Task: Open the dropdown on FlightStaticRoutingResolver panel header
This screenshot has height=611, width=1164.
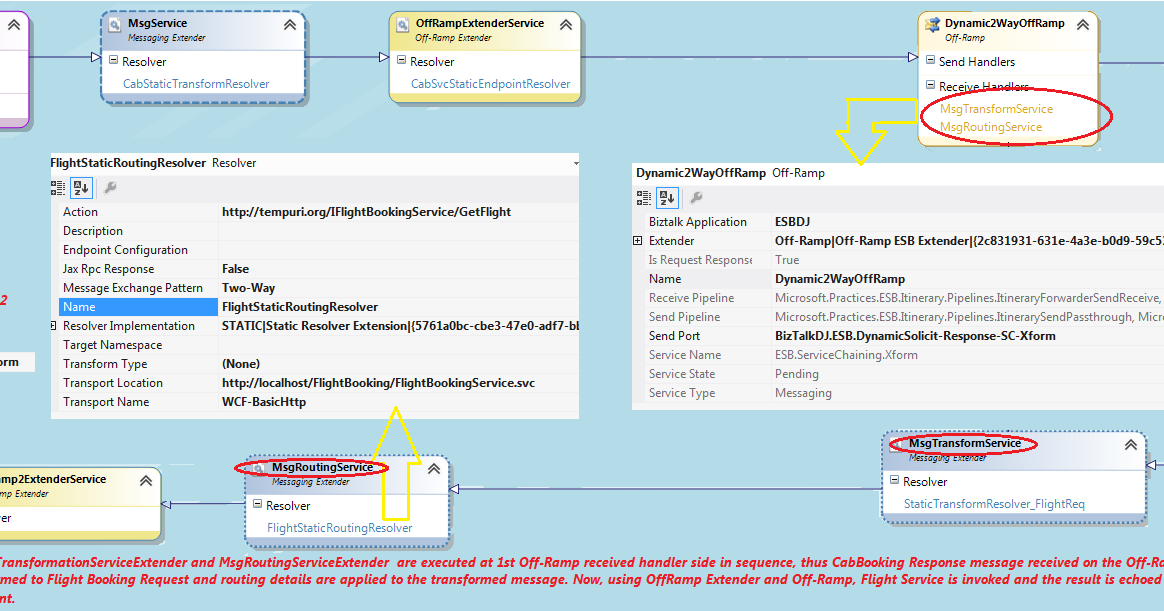Action: tap(574, 163)
